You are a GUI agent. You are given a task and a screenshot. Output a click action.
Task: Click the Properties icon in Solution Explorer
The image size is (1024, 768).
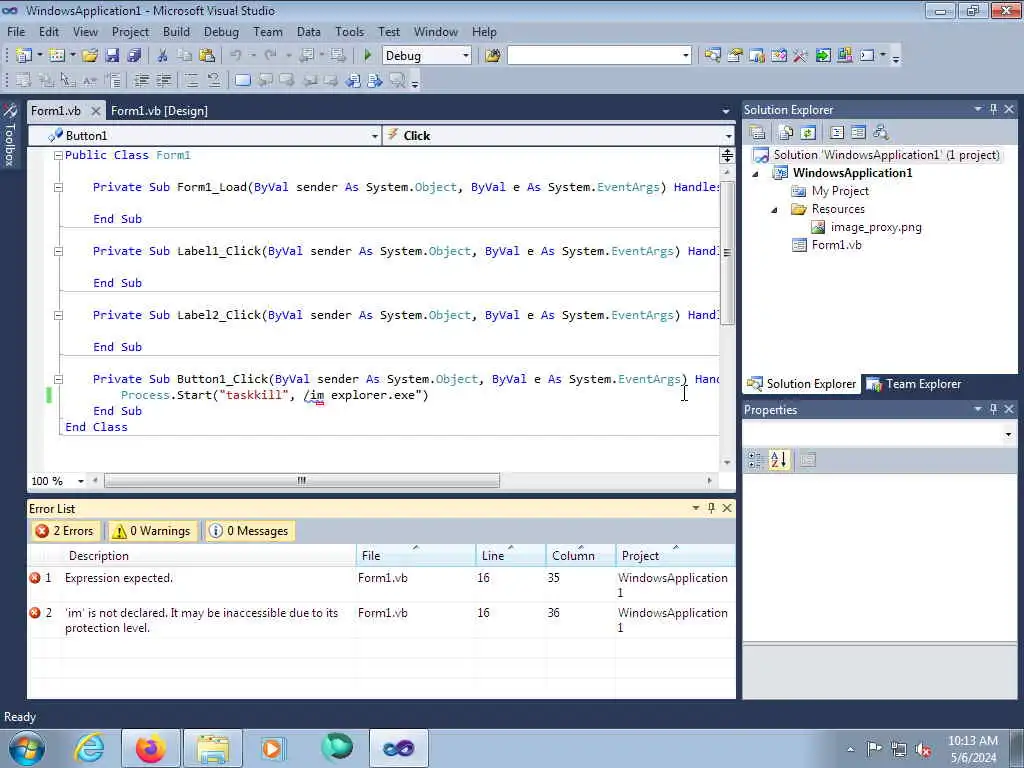[758, 133]
